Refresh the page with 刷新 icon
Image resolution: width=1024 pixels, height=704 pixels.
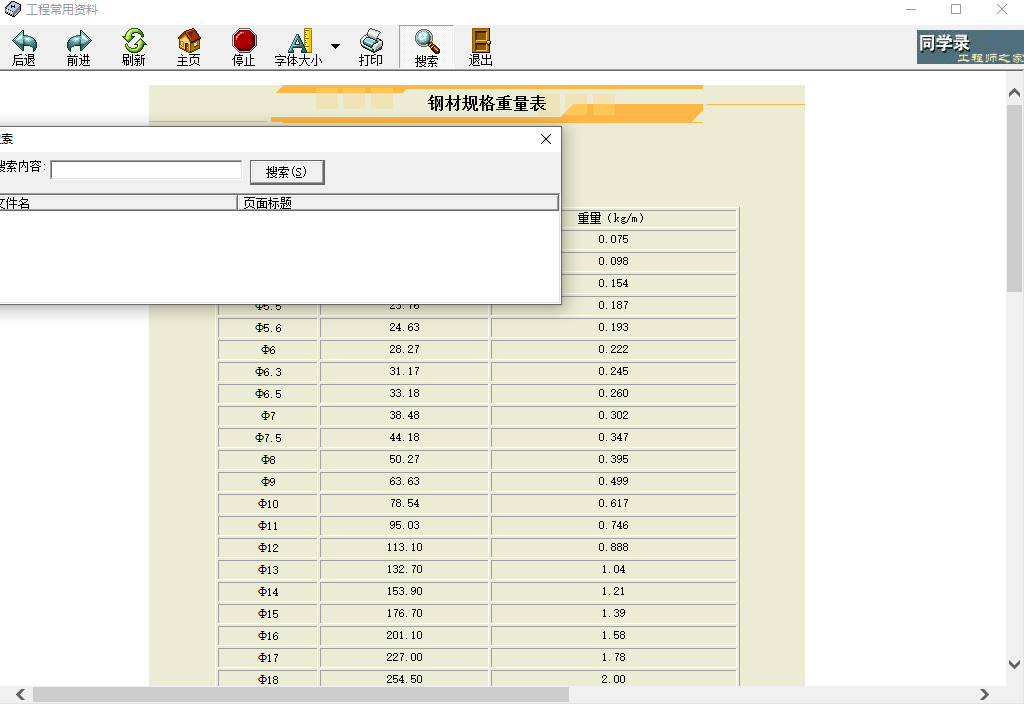(134, 42)
